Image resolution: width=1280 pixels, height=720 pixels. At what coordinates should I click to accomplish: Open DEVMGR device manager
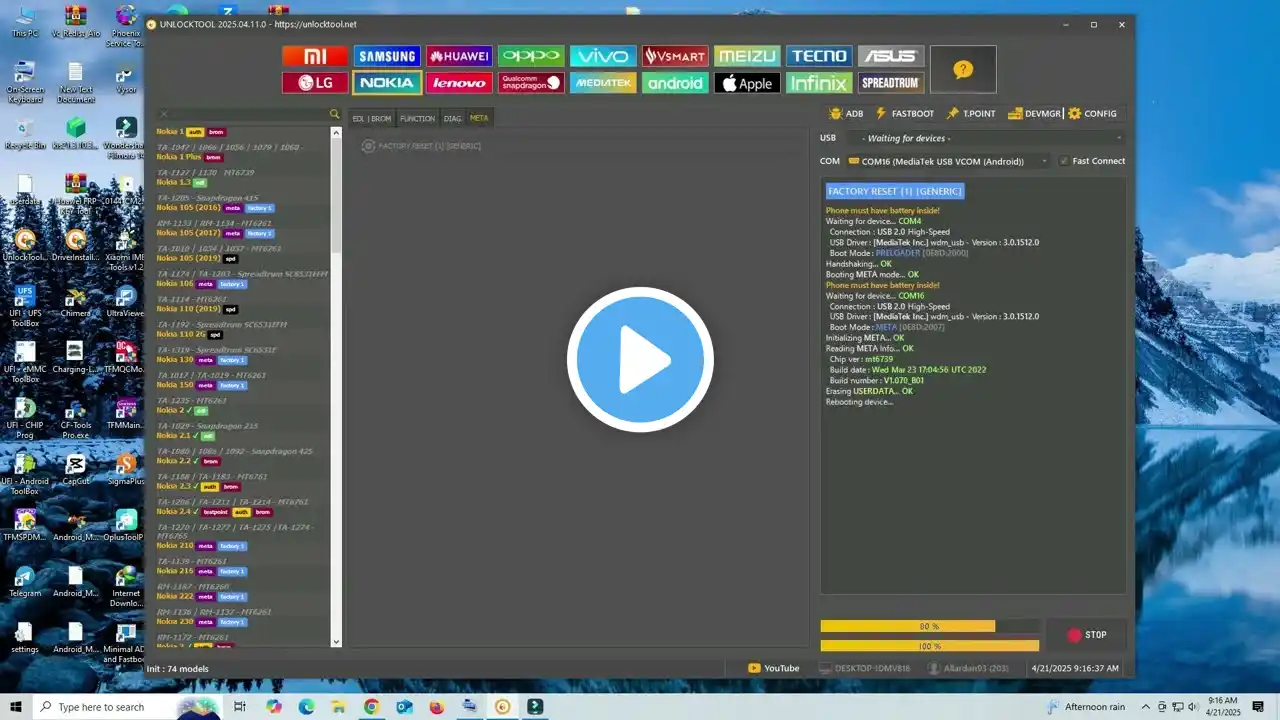[x=1034, y=114]
